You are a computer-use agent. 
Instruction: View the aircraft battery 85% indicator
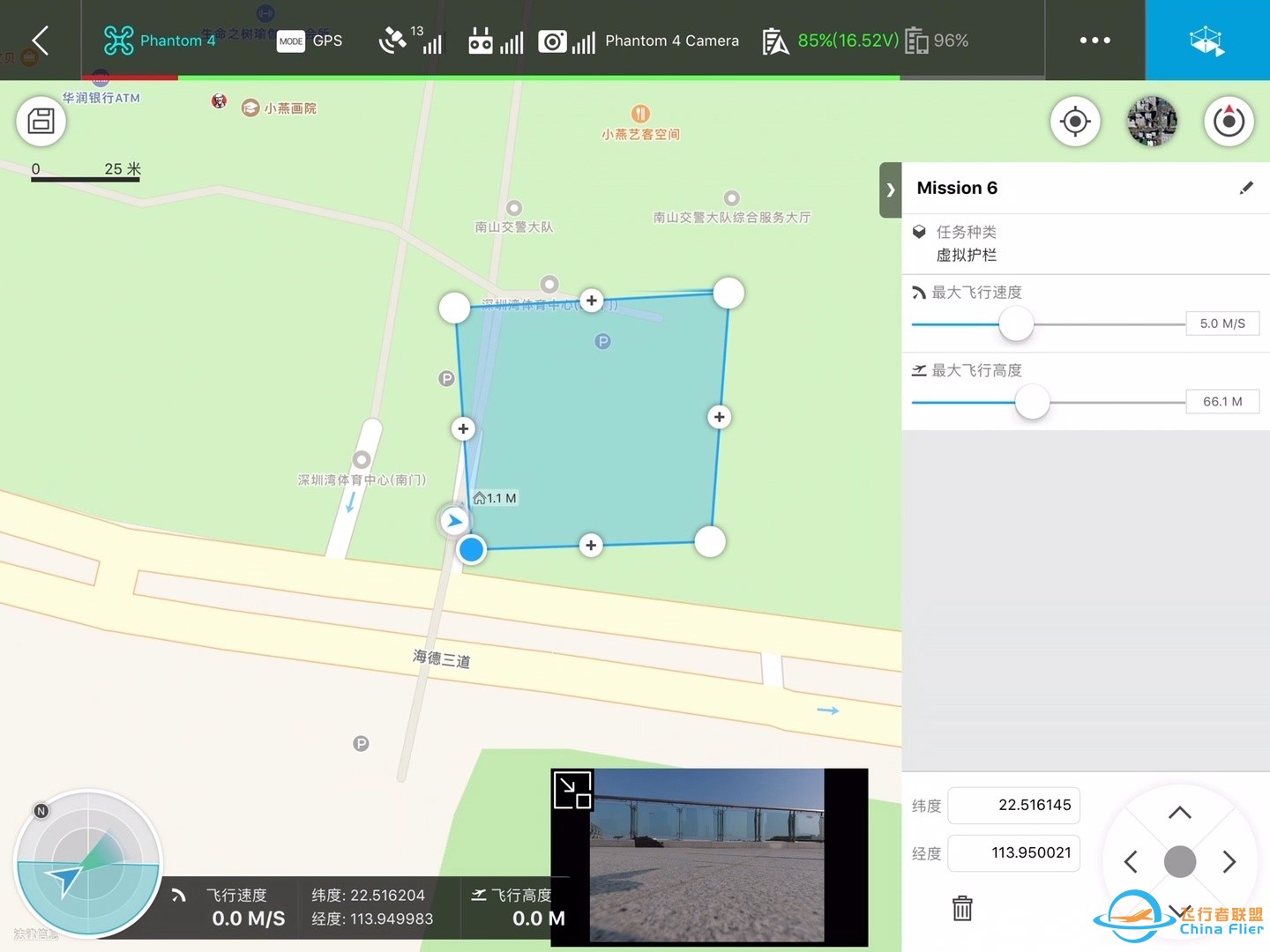[x=831, y=41]
